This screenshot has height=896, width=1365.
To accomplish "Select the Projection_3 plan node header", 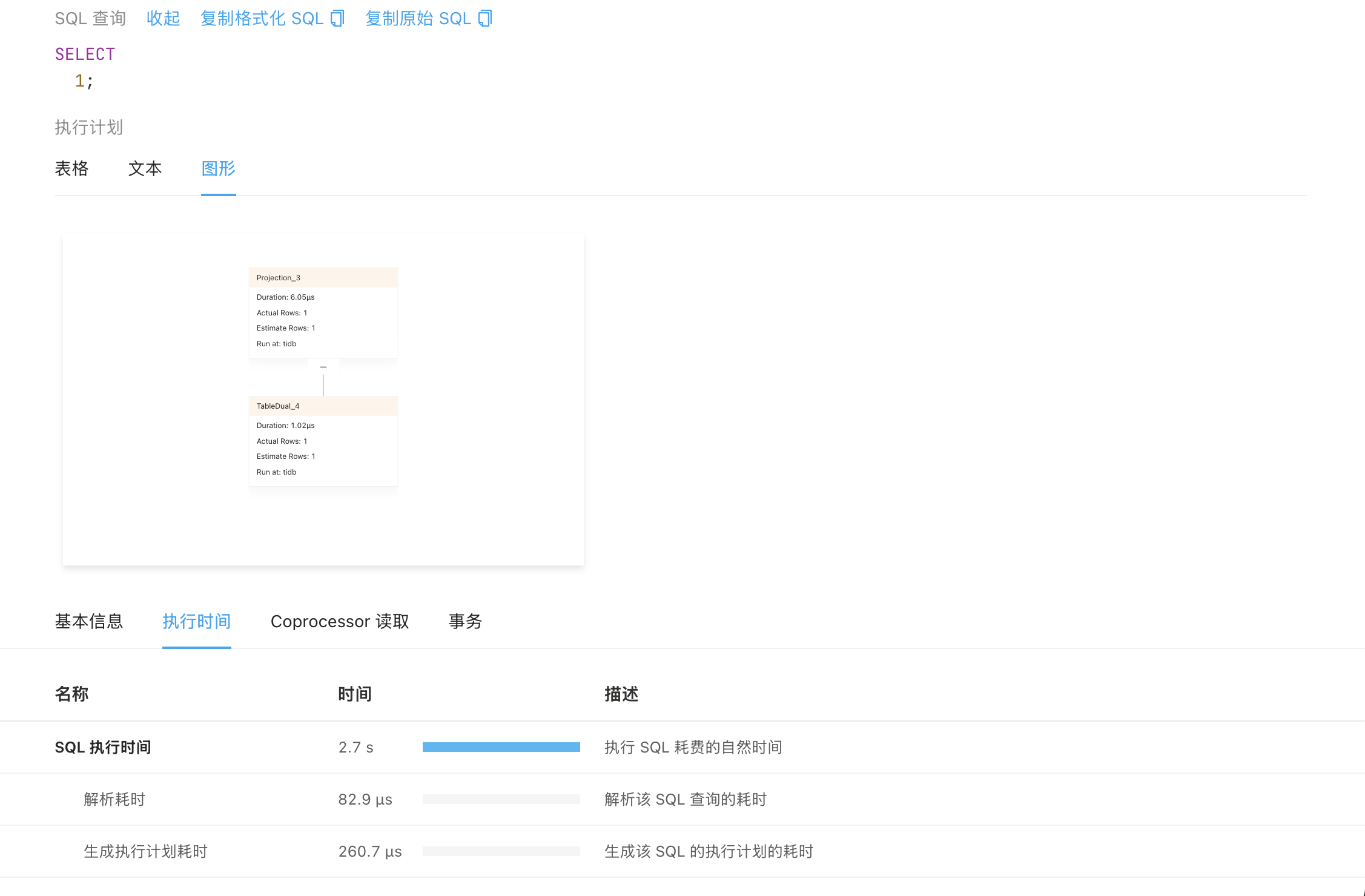I will pyautogui.click(x=323, y=278).
